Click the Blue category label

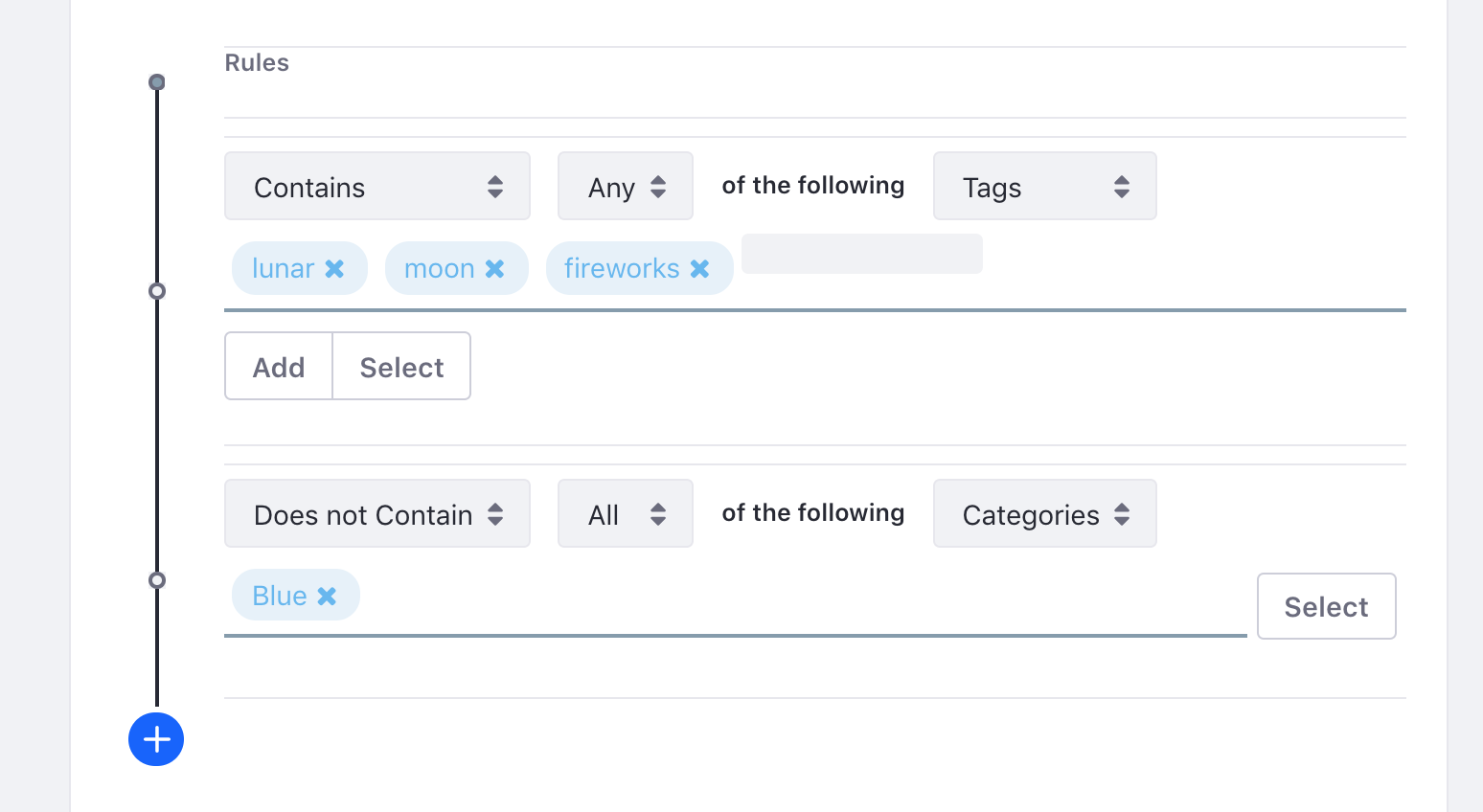click(280, 597)
